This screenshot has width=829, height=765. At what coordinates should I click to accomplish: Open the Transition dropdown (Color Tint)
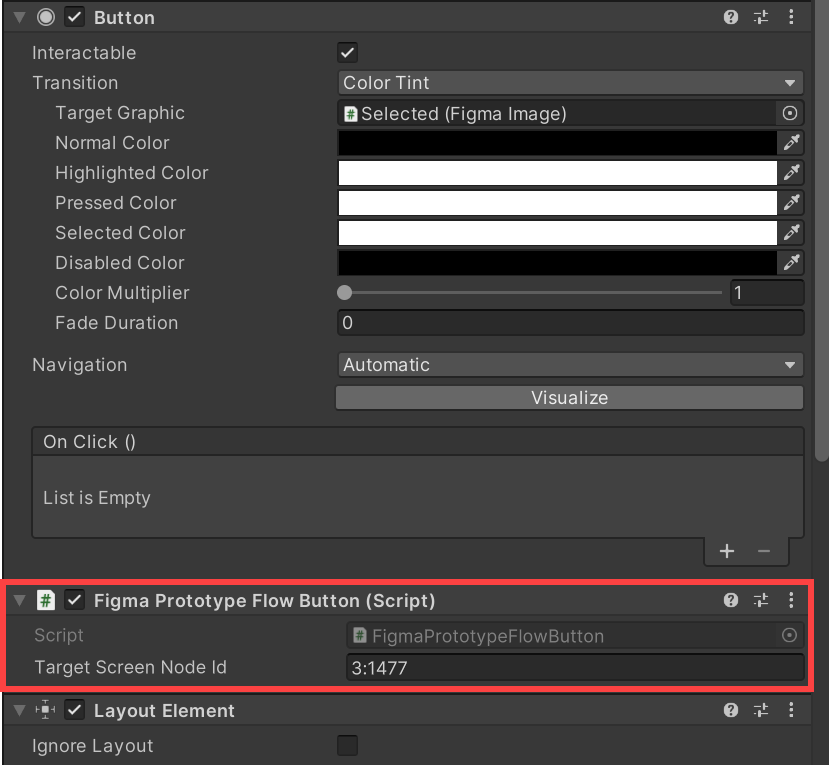coord(570,83)
